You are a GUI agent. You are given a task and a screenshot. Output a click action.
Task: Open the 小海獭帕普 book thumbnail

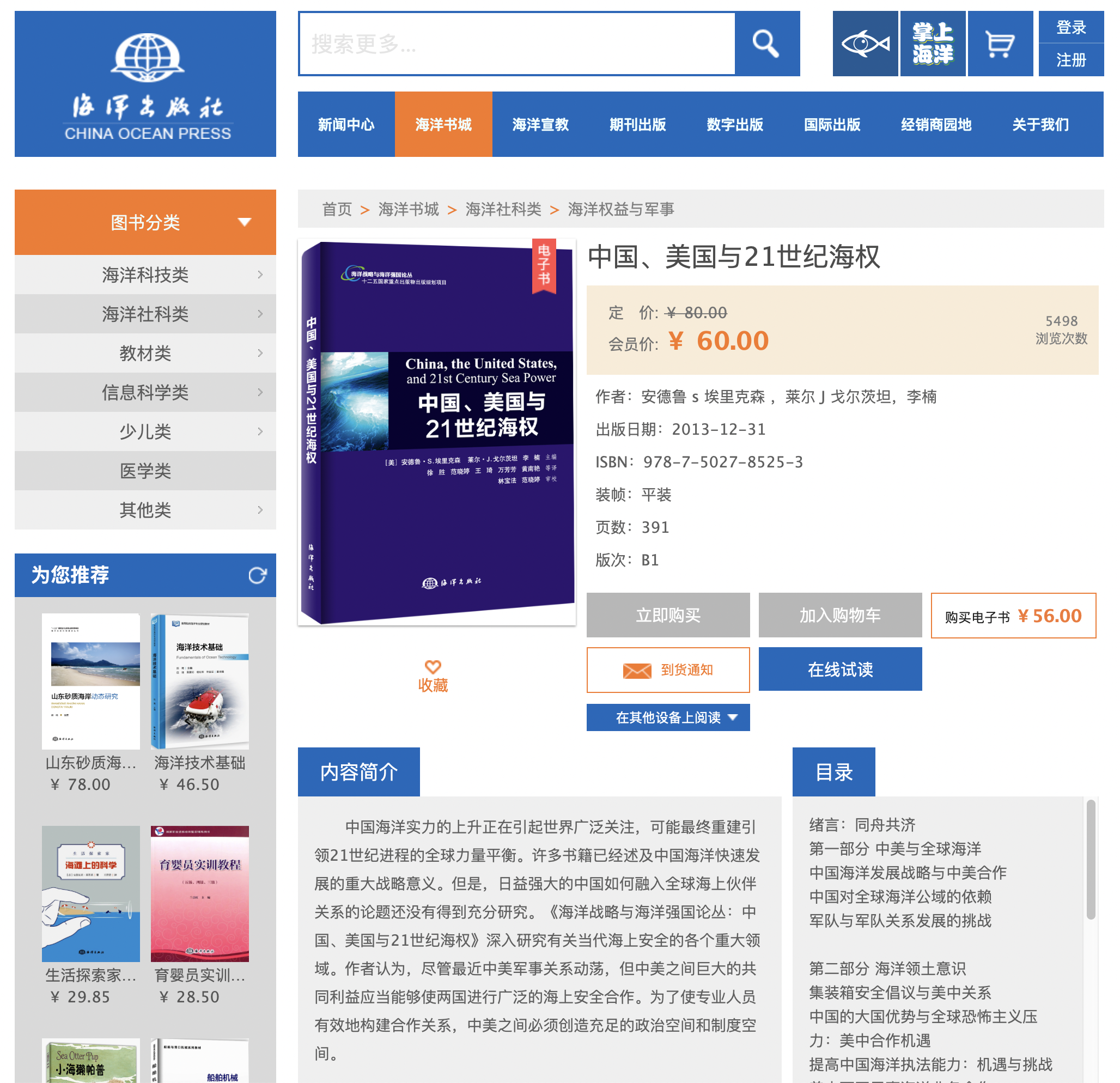click(90, 1061)
